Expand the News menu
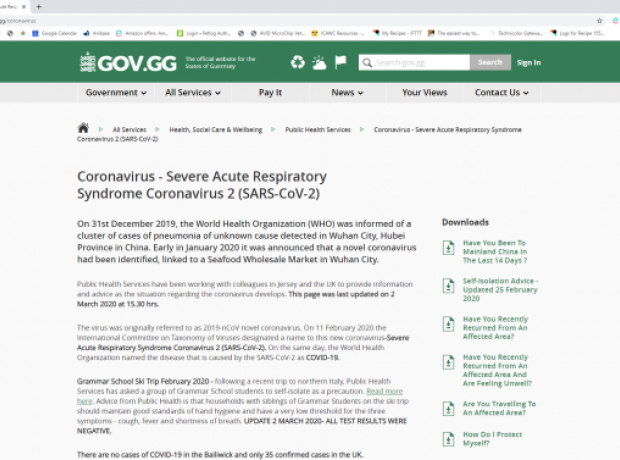Image resolution: width=620 pixels, height=460 pixels. 347,93
